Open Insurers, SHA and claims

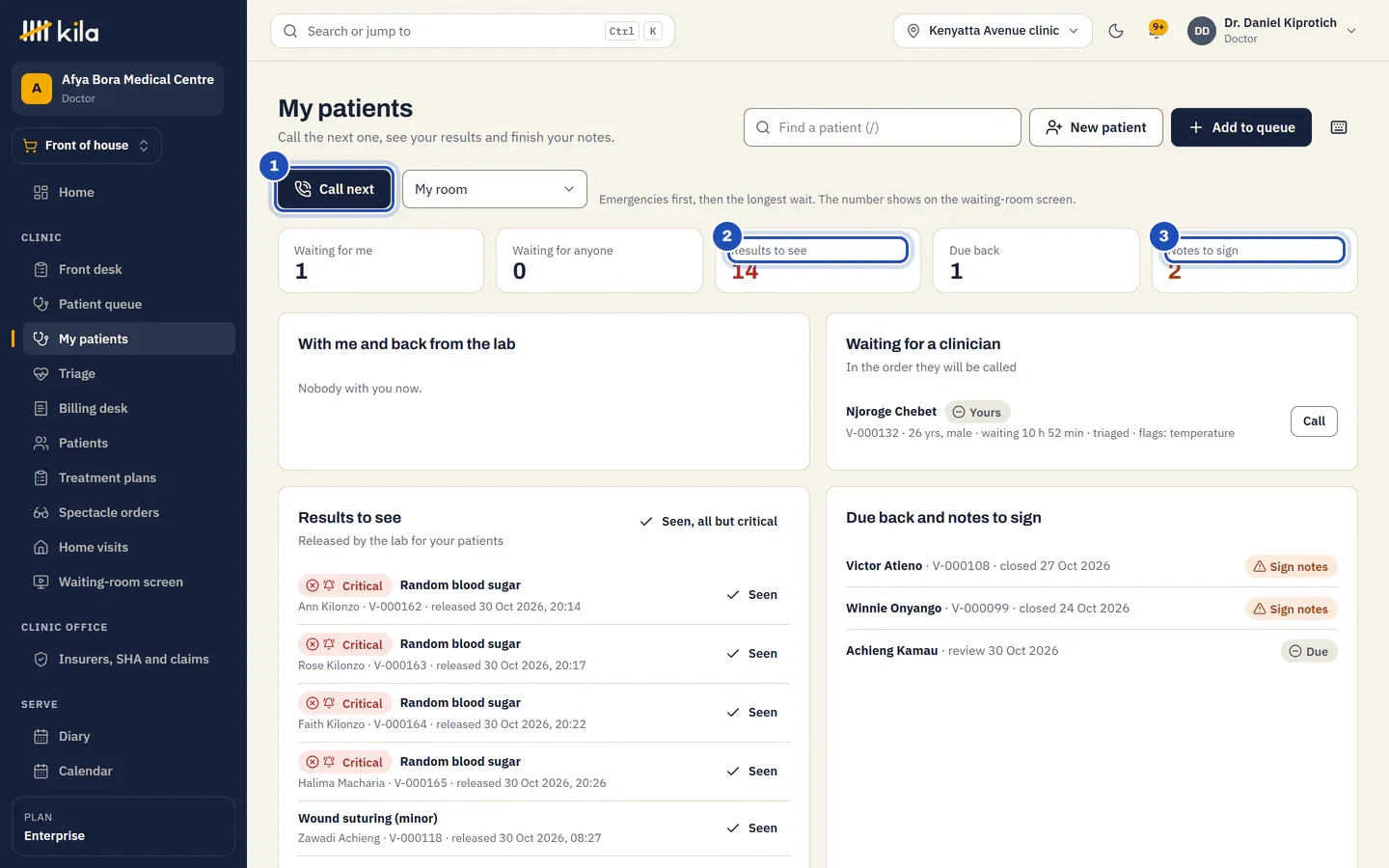click(127, 659)
